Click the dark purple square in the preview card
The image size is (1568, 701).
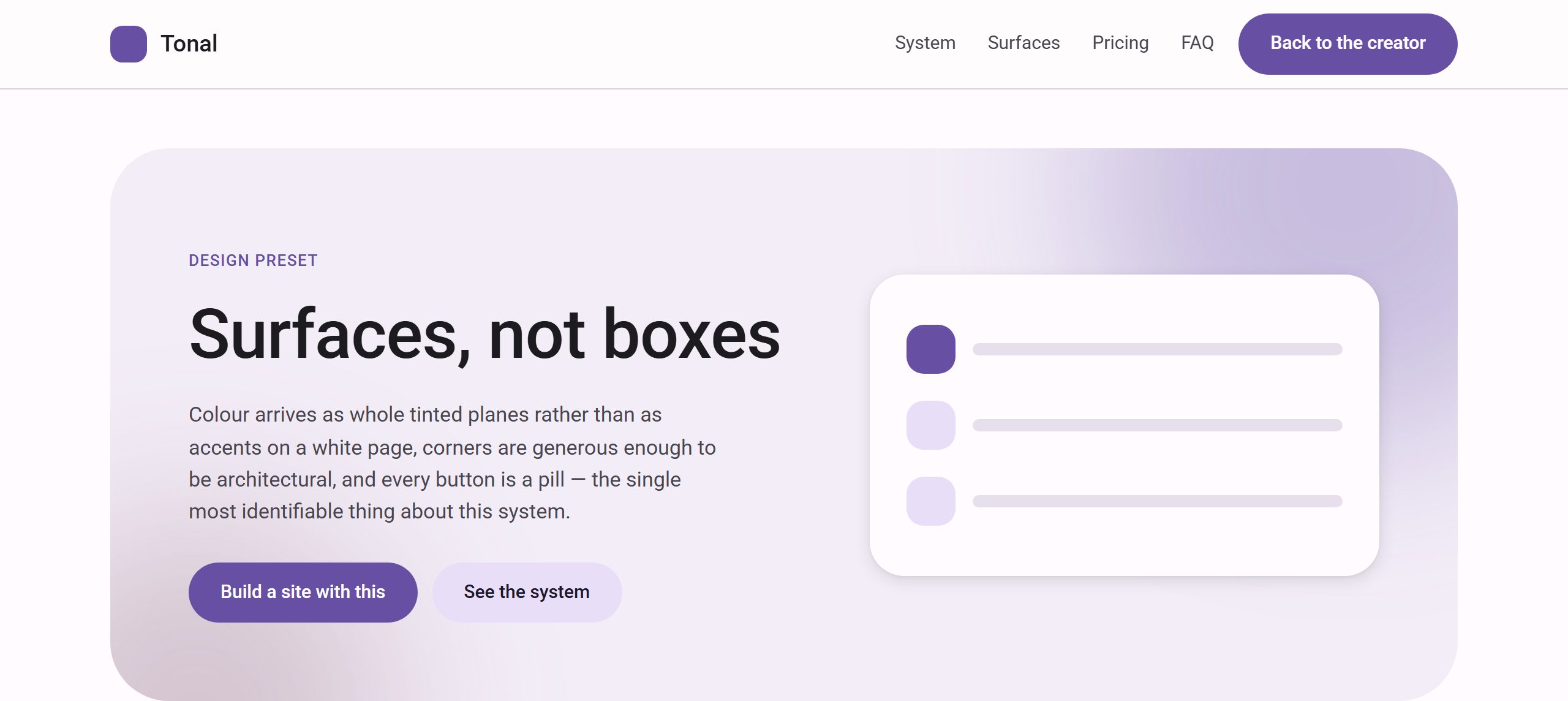tap(930, 349)
